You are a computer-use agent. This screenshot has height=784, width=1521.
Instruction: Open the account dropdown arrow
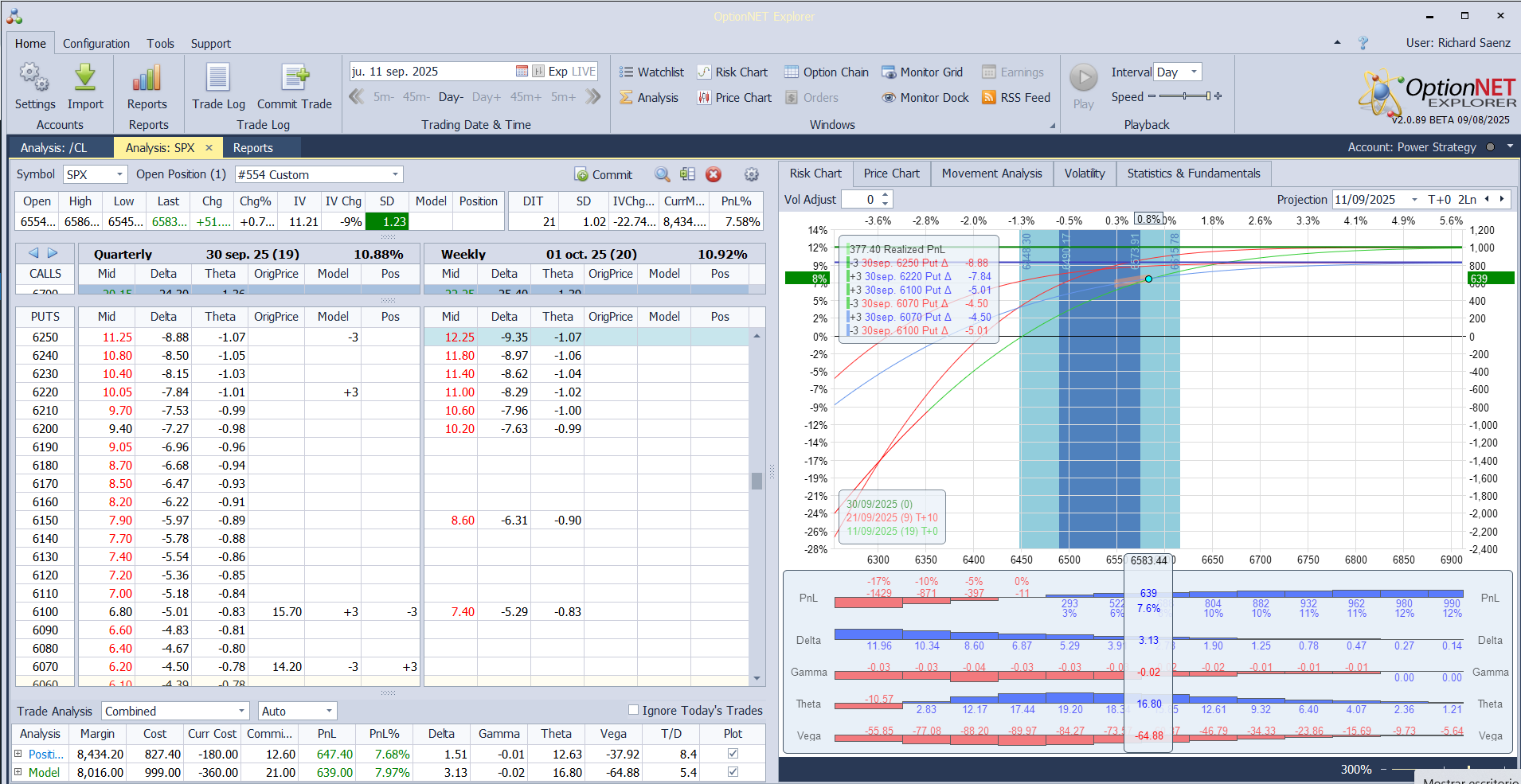[x=1510, y=146]
